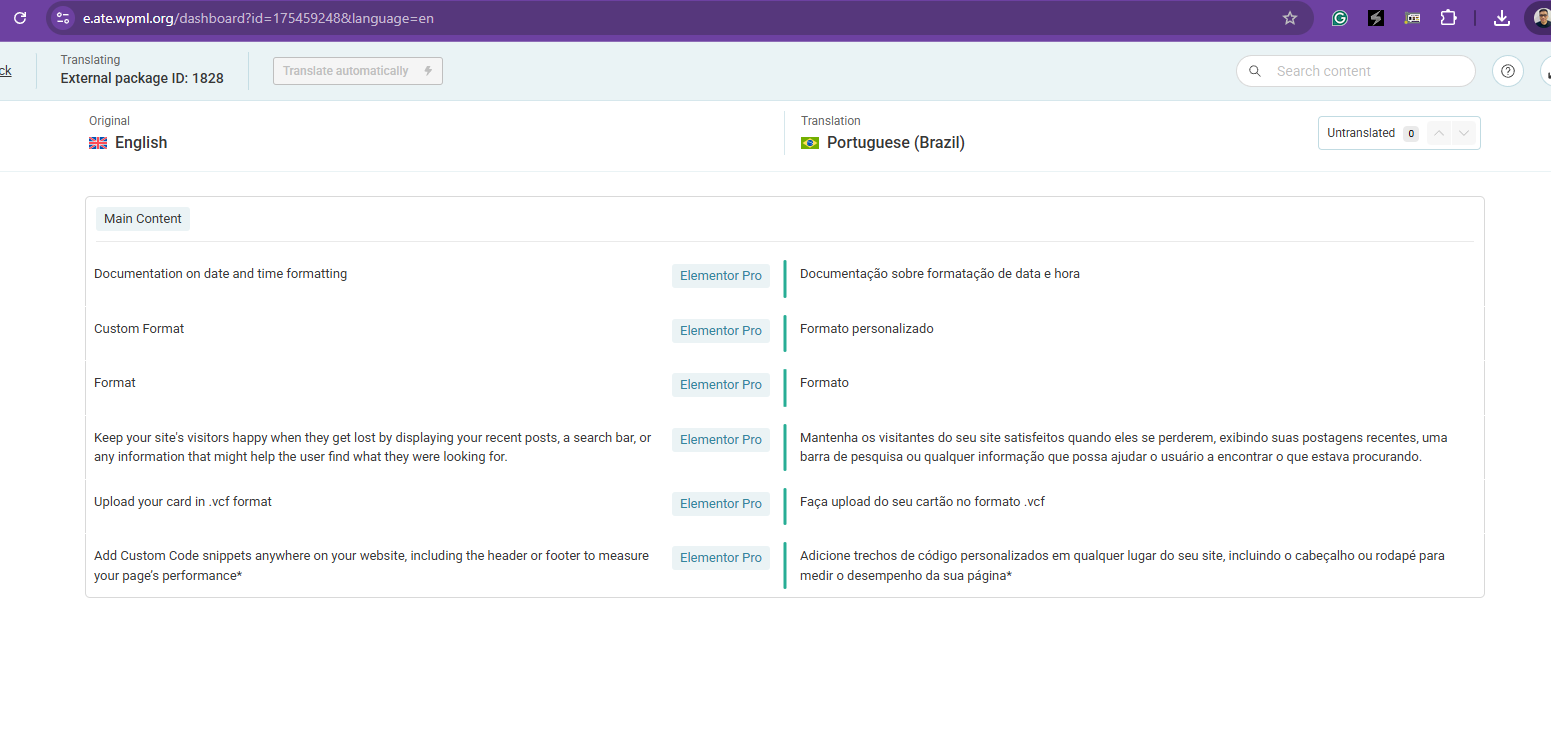Select original text 'Keep your site's visitors happy'
1551x748 pixels.
coord(372,447)
